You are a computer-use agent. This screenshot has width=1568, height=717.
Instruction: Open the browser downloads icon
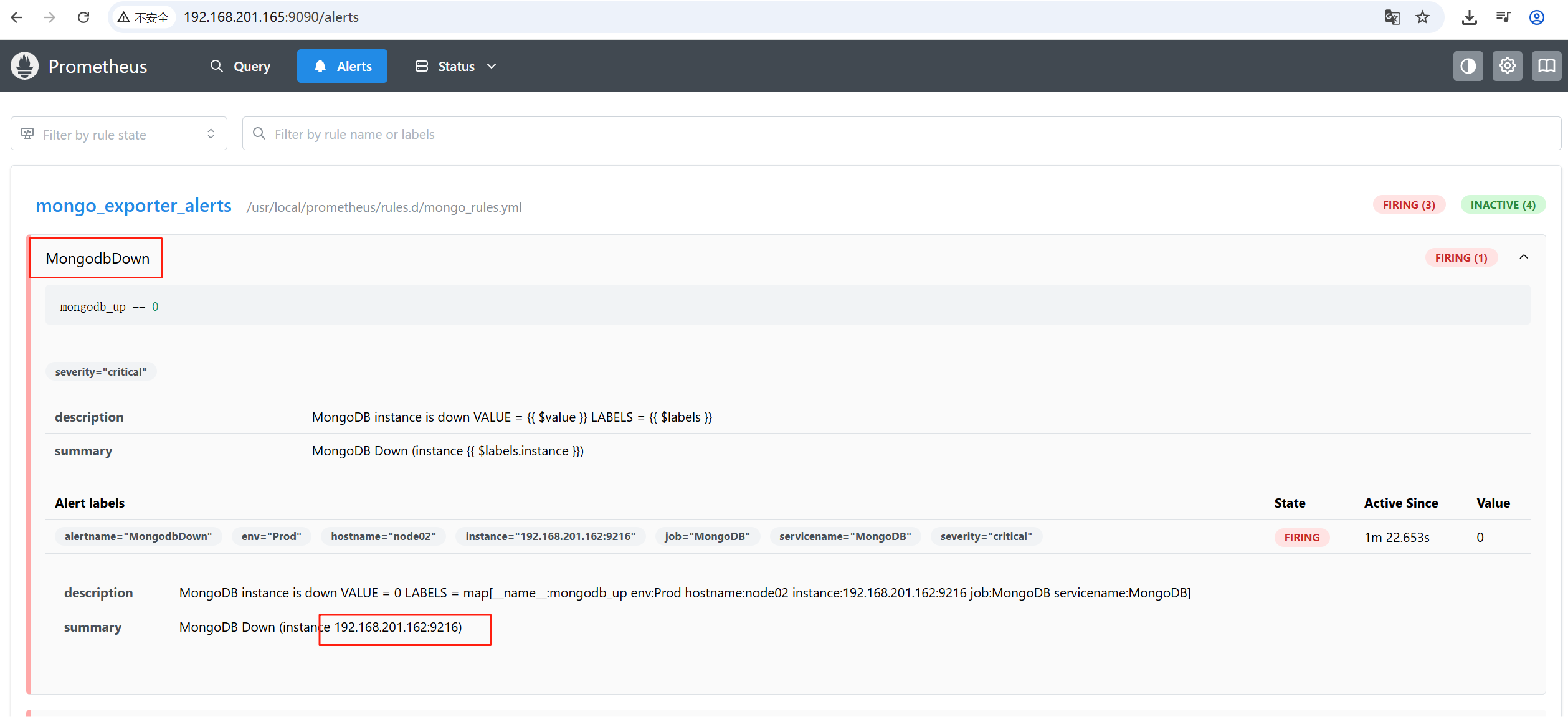coord(1469,17)
